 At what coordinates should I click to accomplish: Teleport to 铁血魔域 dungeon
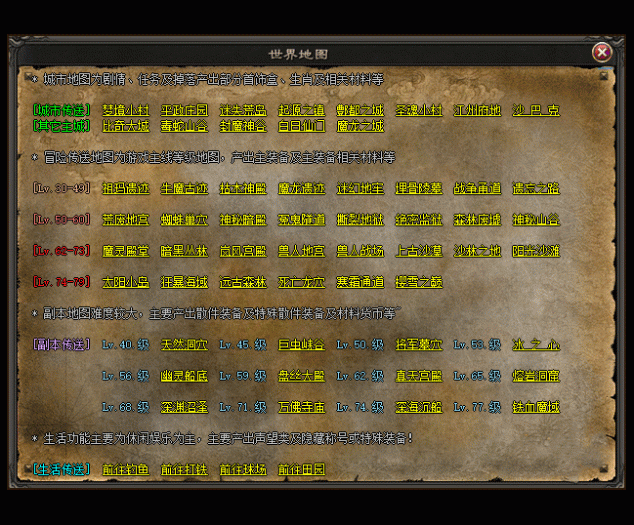[536, 407]
